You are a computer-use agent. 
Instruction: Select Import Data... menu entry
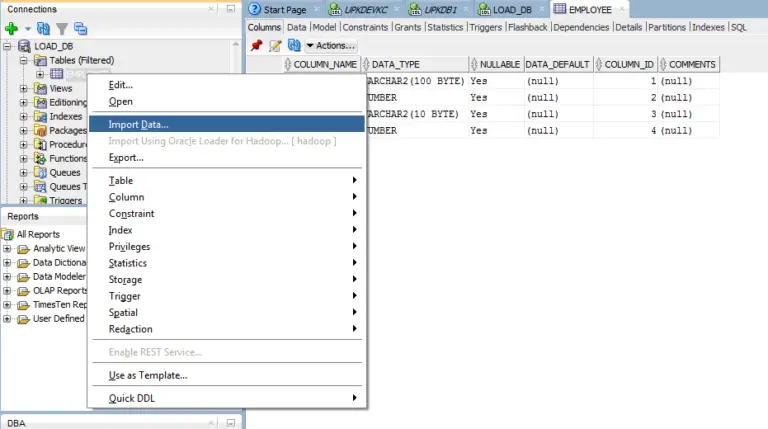point(227,124)
